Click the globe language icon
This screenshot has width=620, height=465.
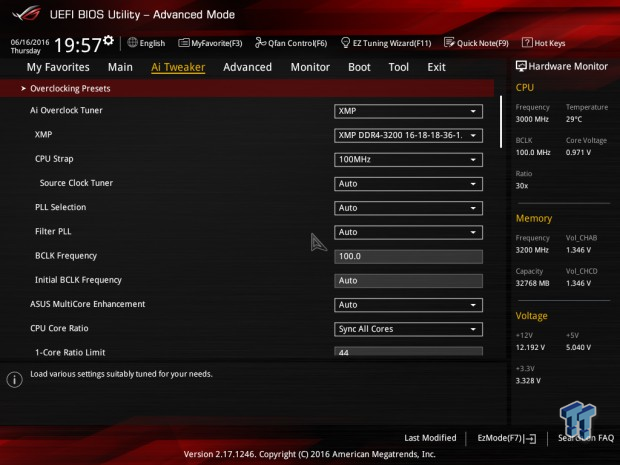[132, 42]
